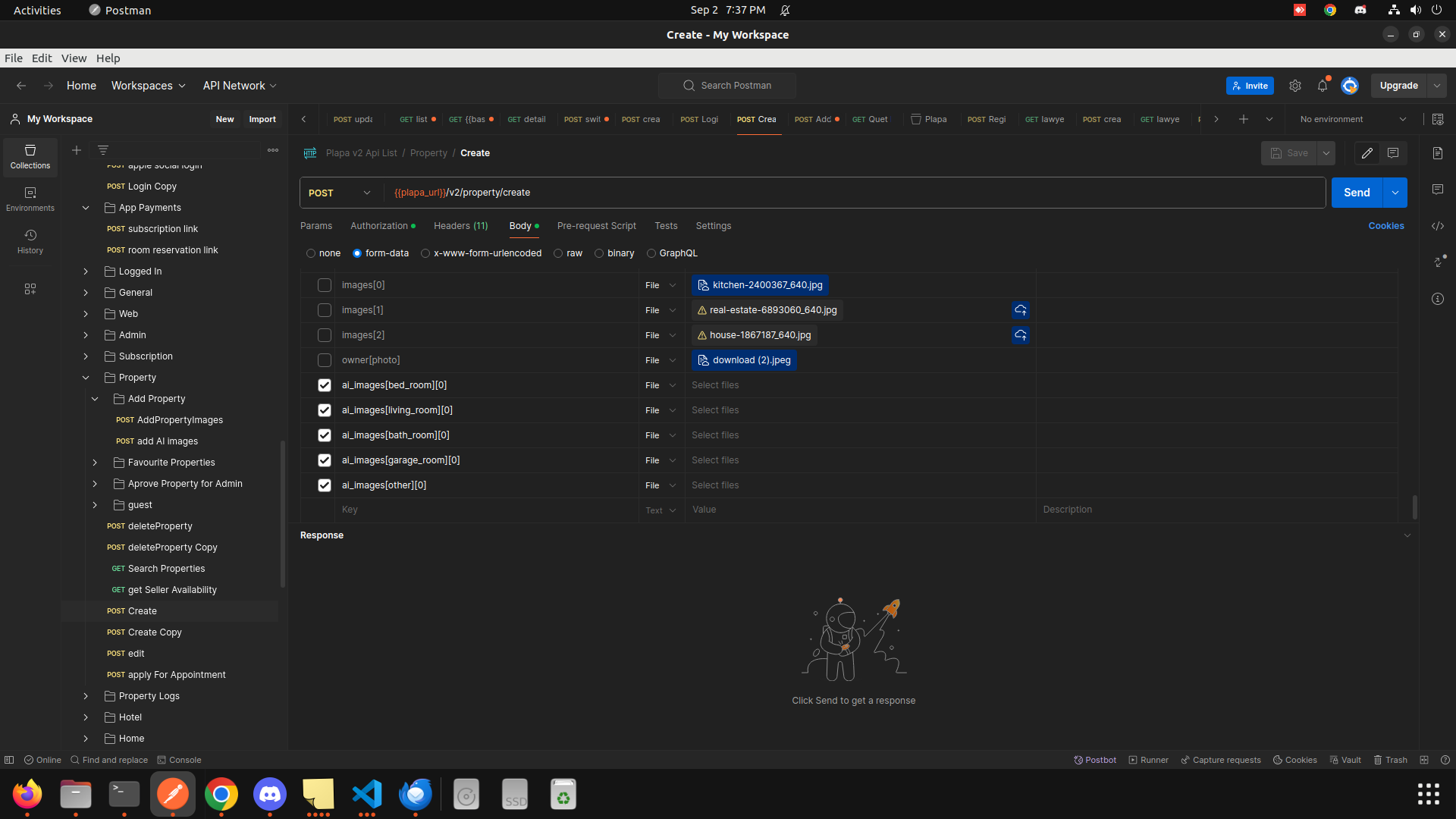Switch to the Pre-request Script tab
This screenshot has height=819, width=1456.
pos(597,226)
